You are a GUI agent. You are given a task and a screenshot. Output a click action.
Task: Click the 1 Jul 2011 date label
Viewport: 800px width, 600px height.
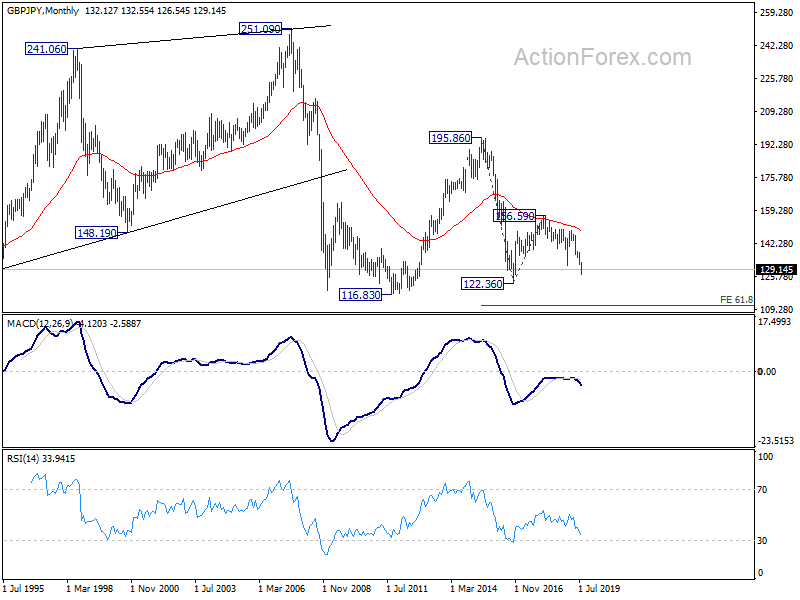coord(407,588)
